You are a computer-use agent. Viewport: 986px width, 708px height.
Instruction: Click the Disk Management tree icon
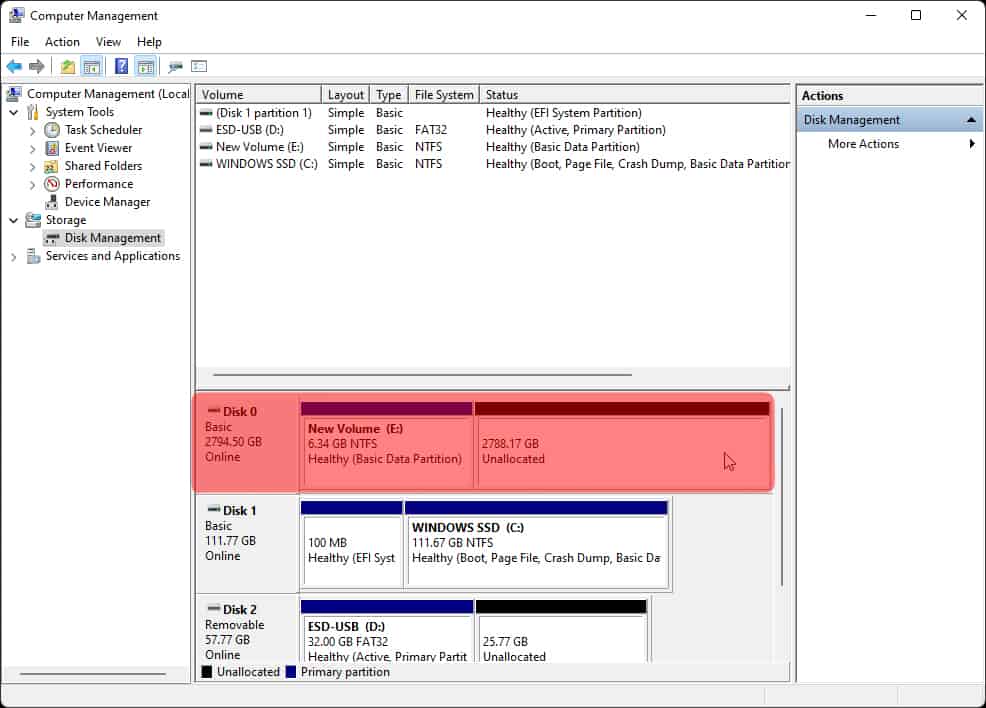[x=52, y=238]
